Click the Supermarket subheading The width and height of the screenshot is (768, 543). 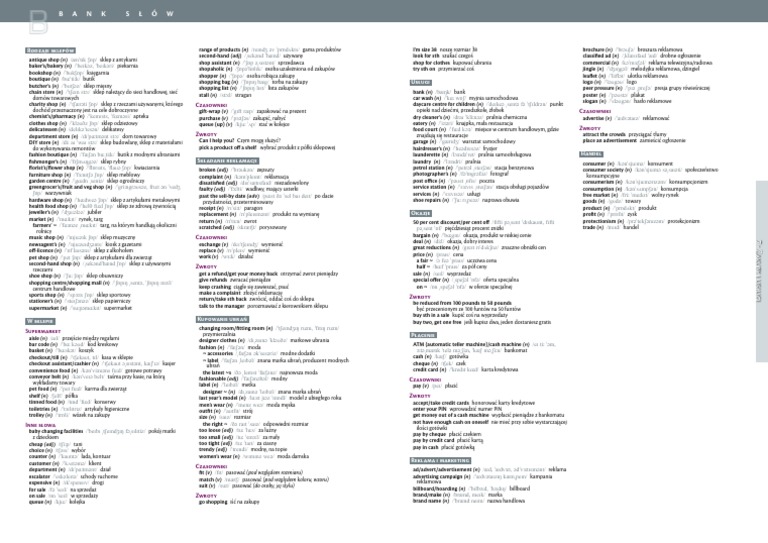point(43,331)
